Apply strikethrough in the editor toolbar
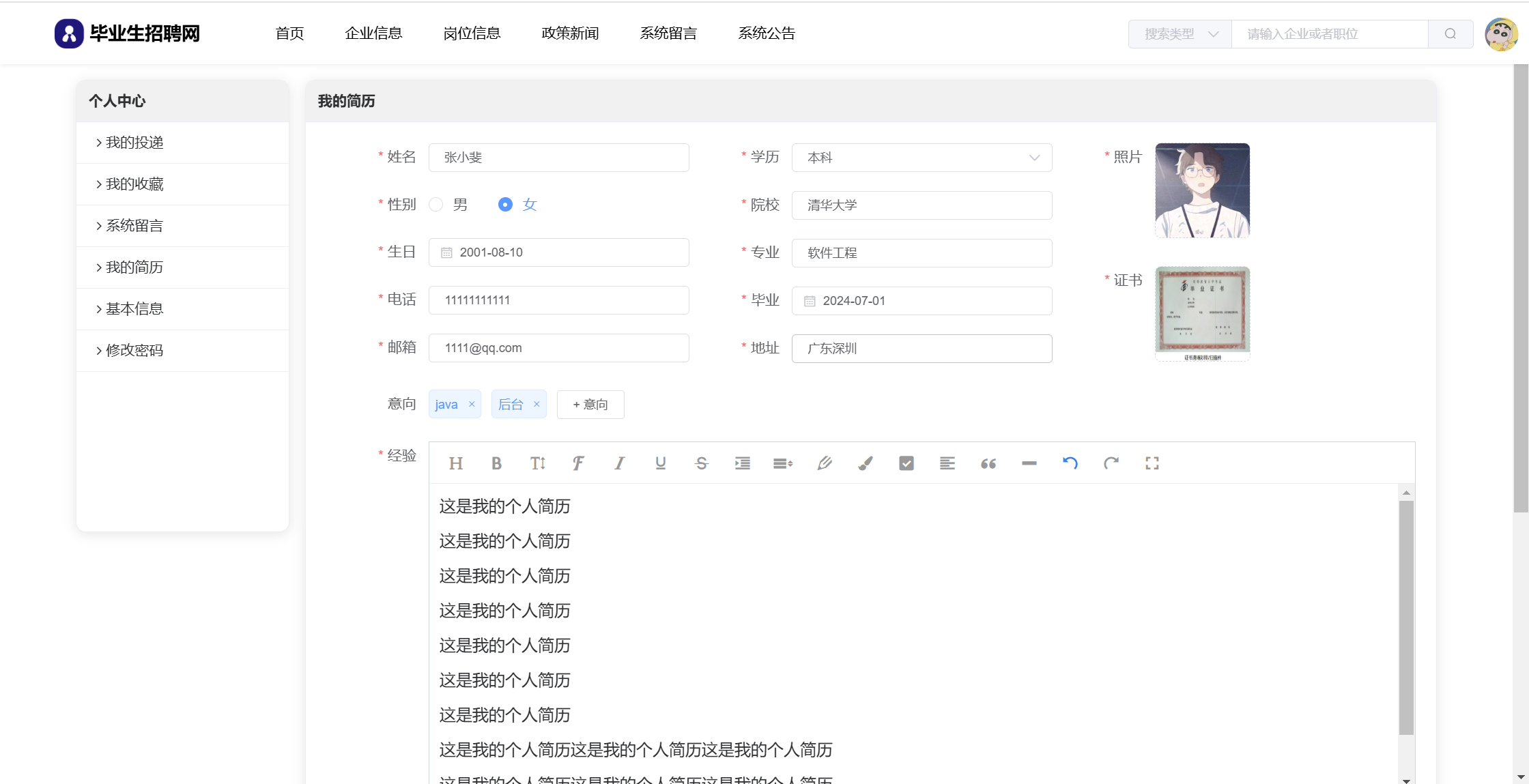The width and height of the screenshot is (1529, 784). pyautogui.click(x=701, y=463)
